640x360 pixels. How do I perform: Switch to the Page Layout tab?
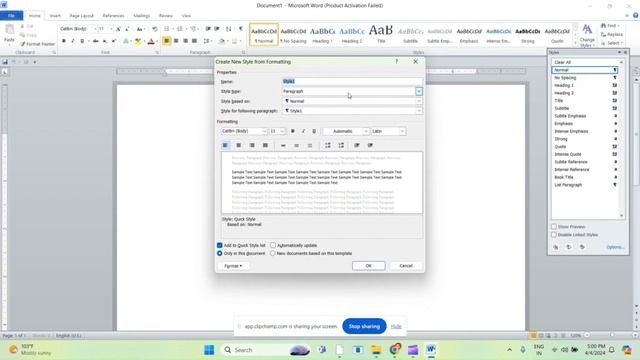coord(82,16)
